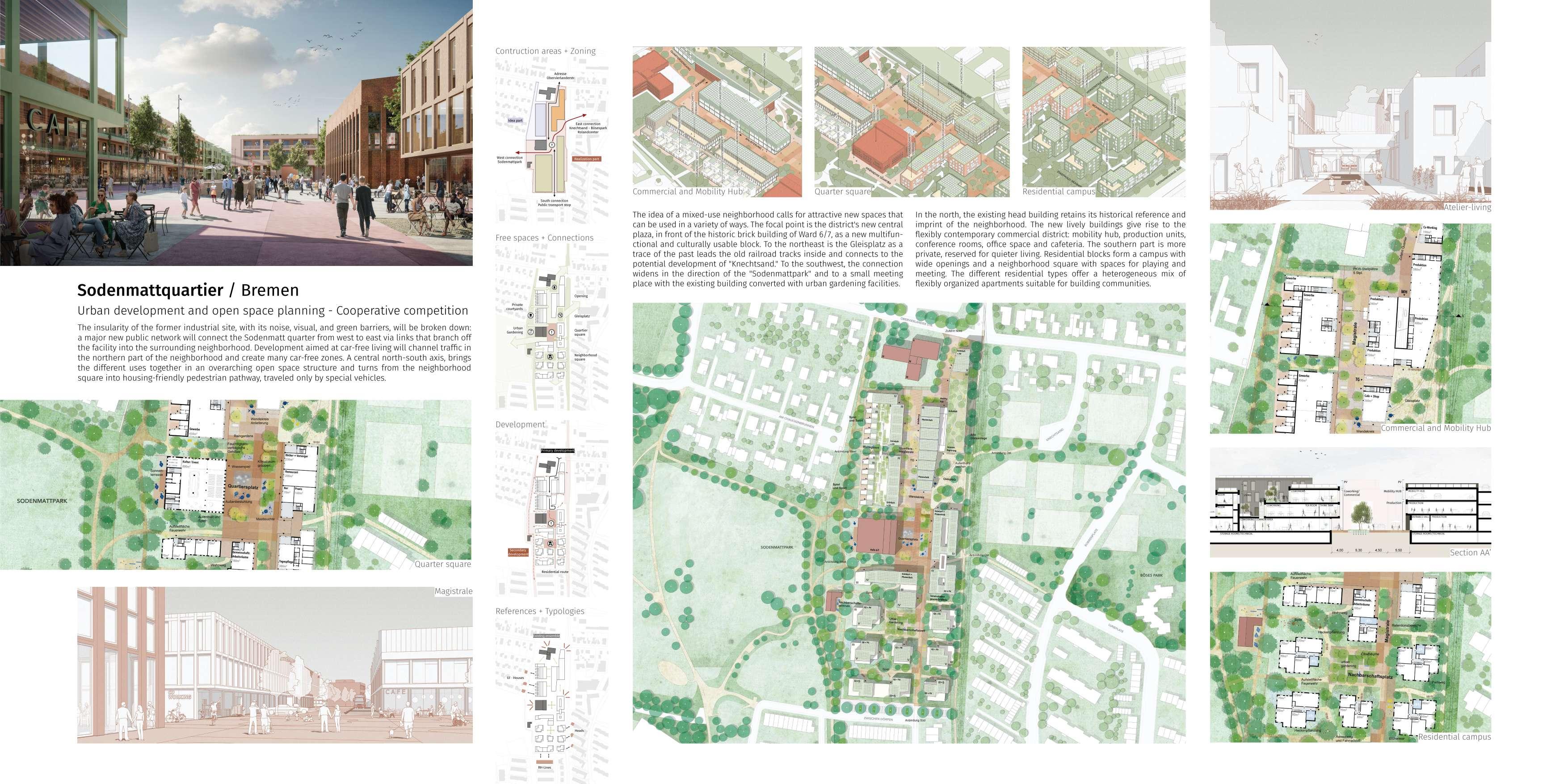This screenshot has height=784, width=1568.
Task: Open the Quarter square axonometric drawing
Action: (x=912, y=122)
